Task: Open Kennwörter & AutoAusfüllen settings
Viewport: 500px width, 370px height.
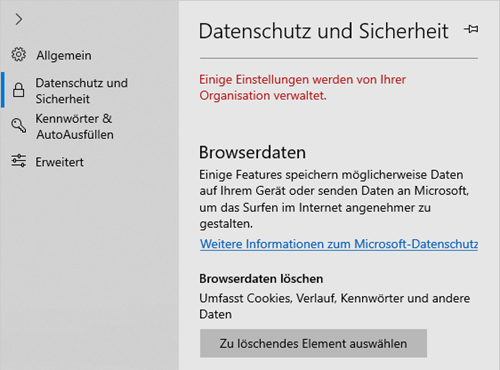Action: [x=75, y=126]
